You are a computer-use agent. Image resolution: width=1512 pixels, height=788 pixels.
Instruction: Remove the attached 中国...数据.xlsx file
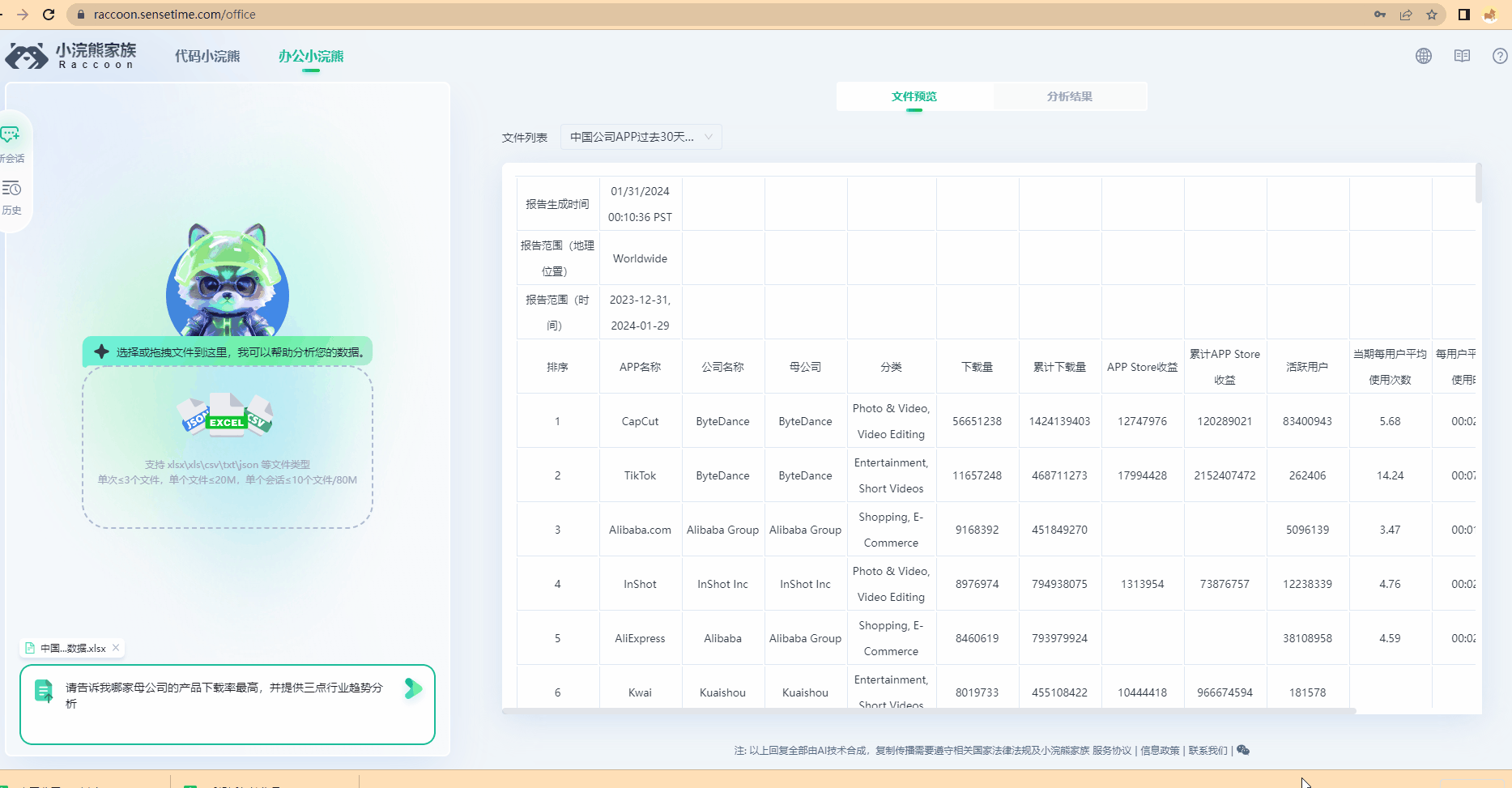pyautogui.click(x=116, y=647)
